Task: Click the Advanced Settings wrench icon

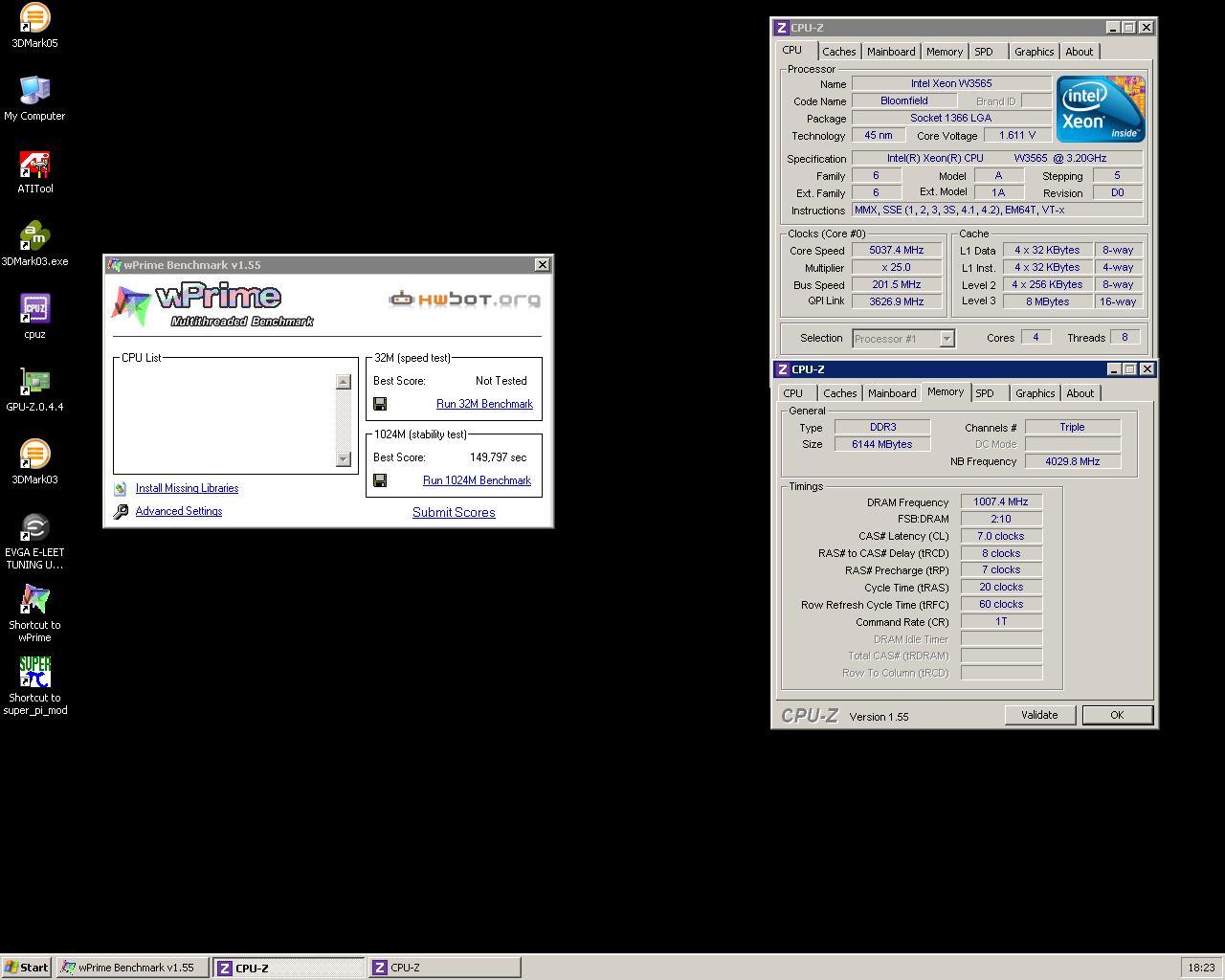Action: (x=121, y=512)
